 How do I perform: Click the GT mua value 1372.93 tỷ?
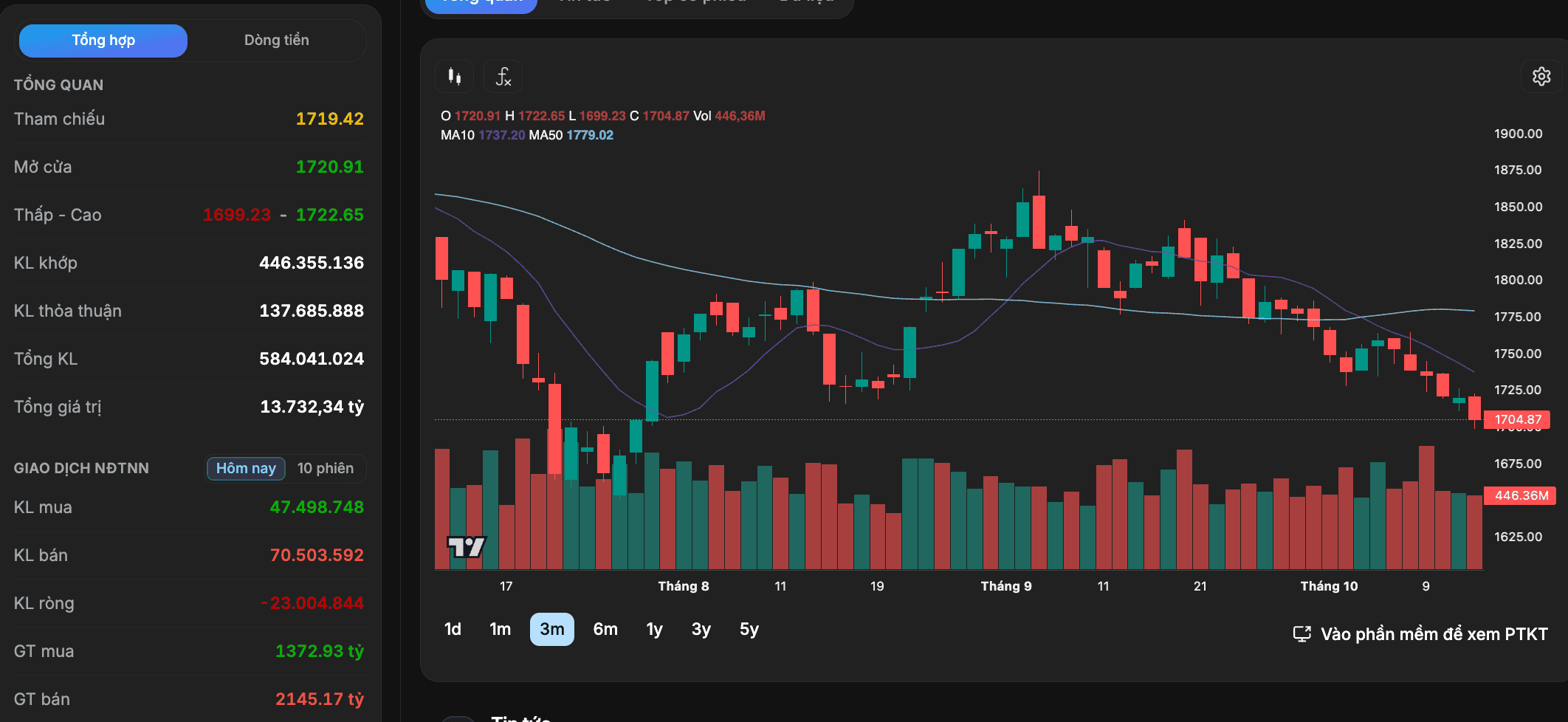coord(320,651)
